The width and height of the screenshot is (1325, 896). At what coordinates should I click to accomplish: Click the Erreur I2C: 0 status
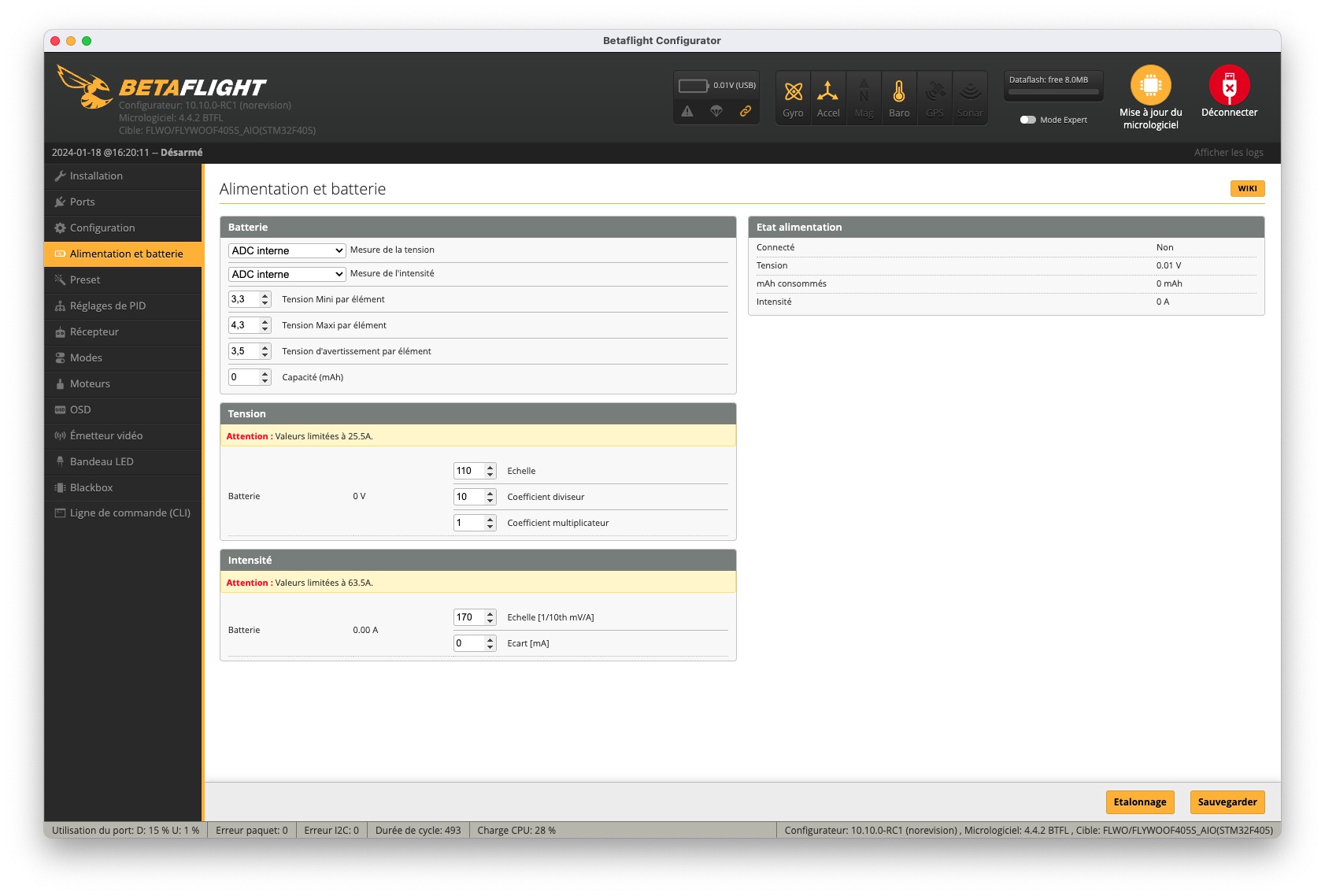pos(331,830)
